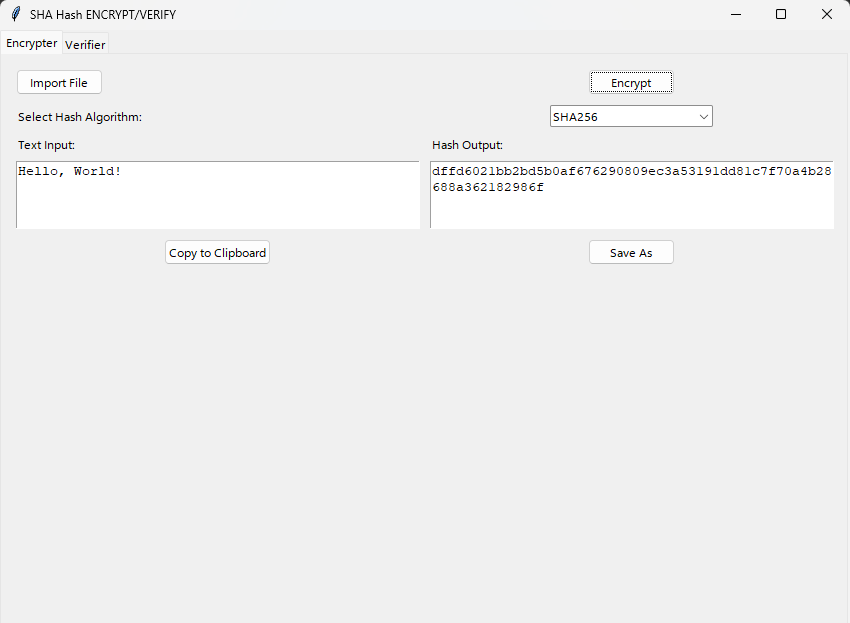Place cursor in the Text Input area

218,195
